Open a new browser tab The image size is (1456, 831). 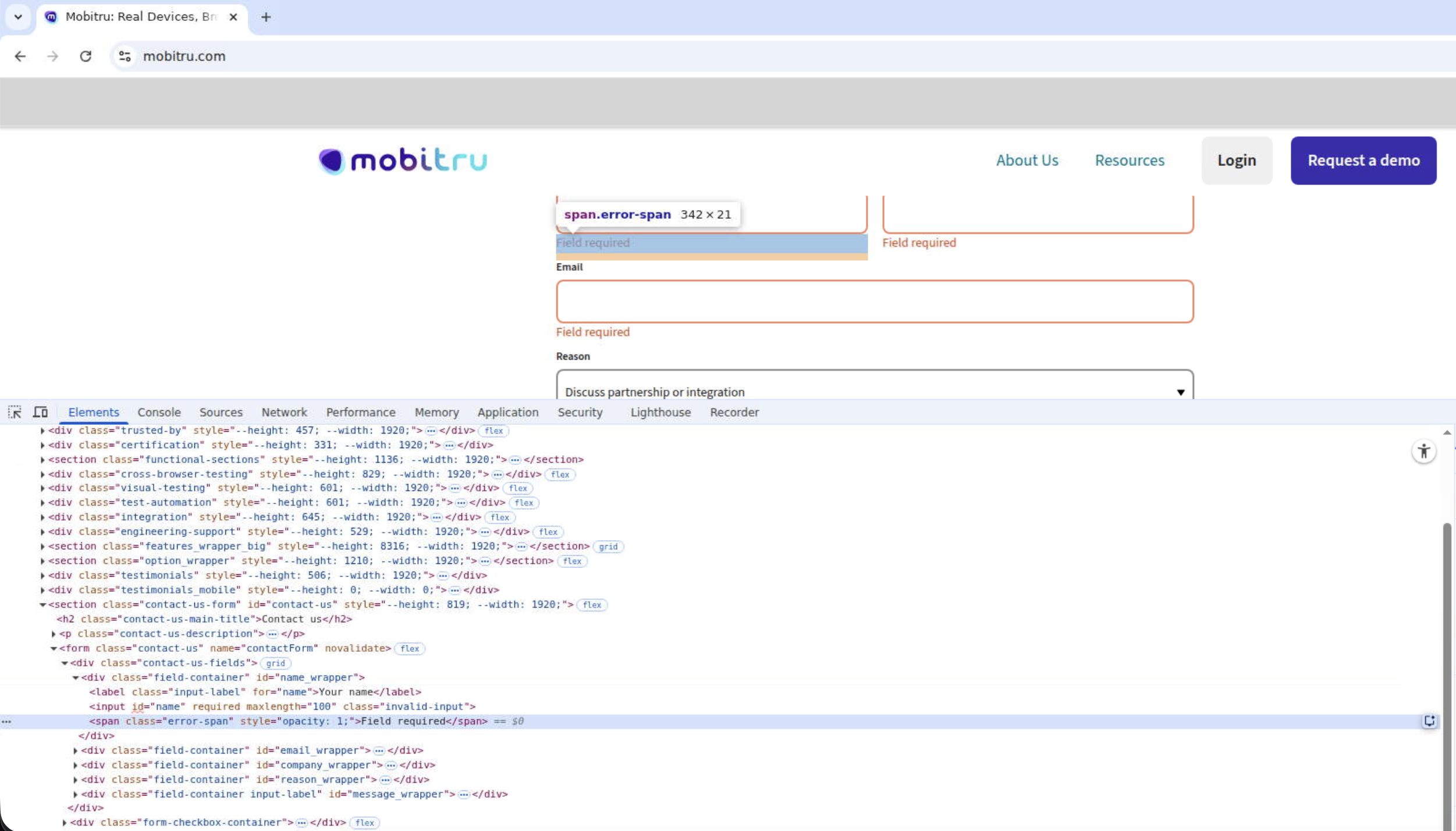point(266,17)
